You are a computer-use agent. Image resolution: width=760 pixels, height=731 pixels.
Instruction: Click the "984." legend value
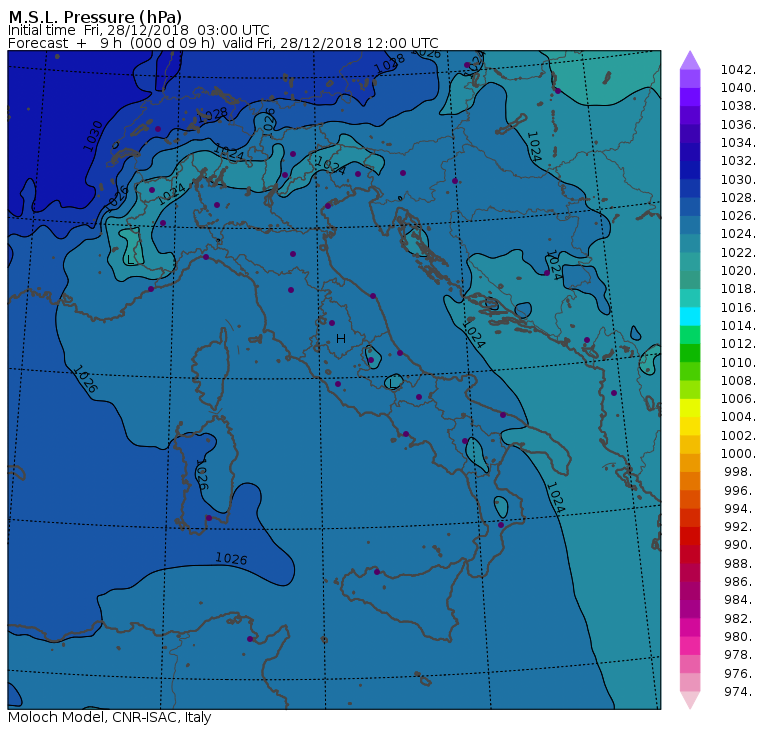pos(740,600)
